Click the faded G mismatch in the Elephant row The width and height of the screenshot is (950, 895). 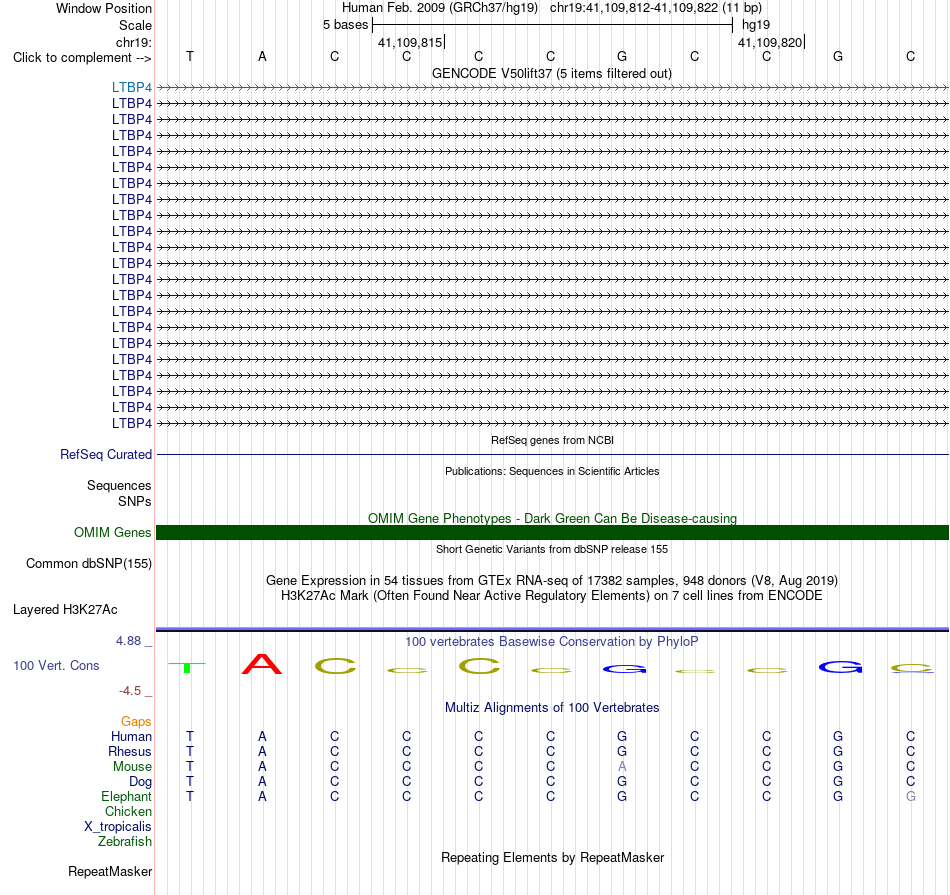pyautogui.click(x=910, y=797)
